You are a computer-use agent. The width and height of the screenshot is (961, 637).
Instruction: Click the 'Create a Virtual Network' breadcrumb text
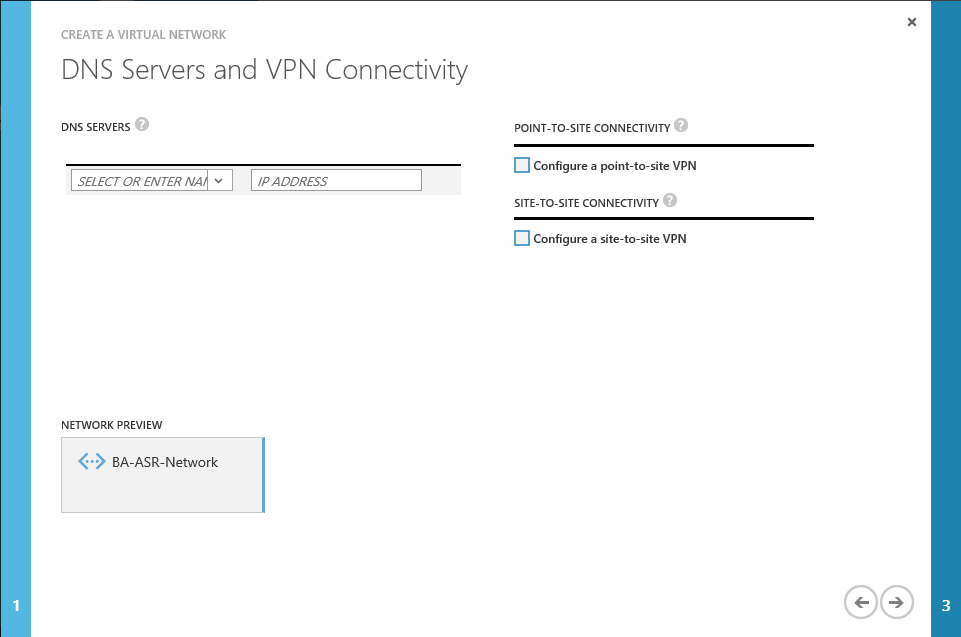click(x=144, y=35)
